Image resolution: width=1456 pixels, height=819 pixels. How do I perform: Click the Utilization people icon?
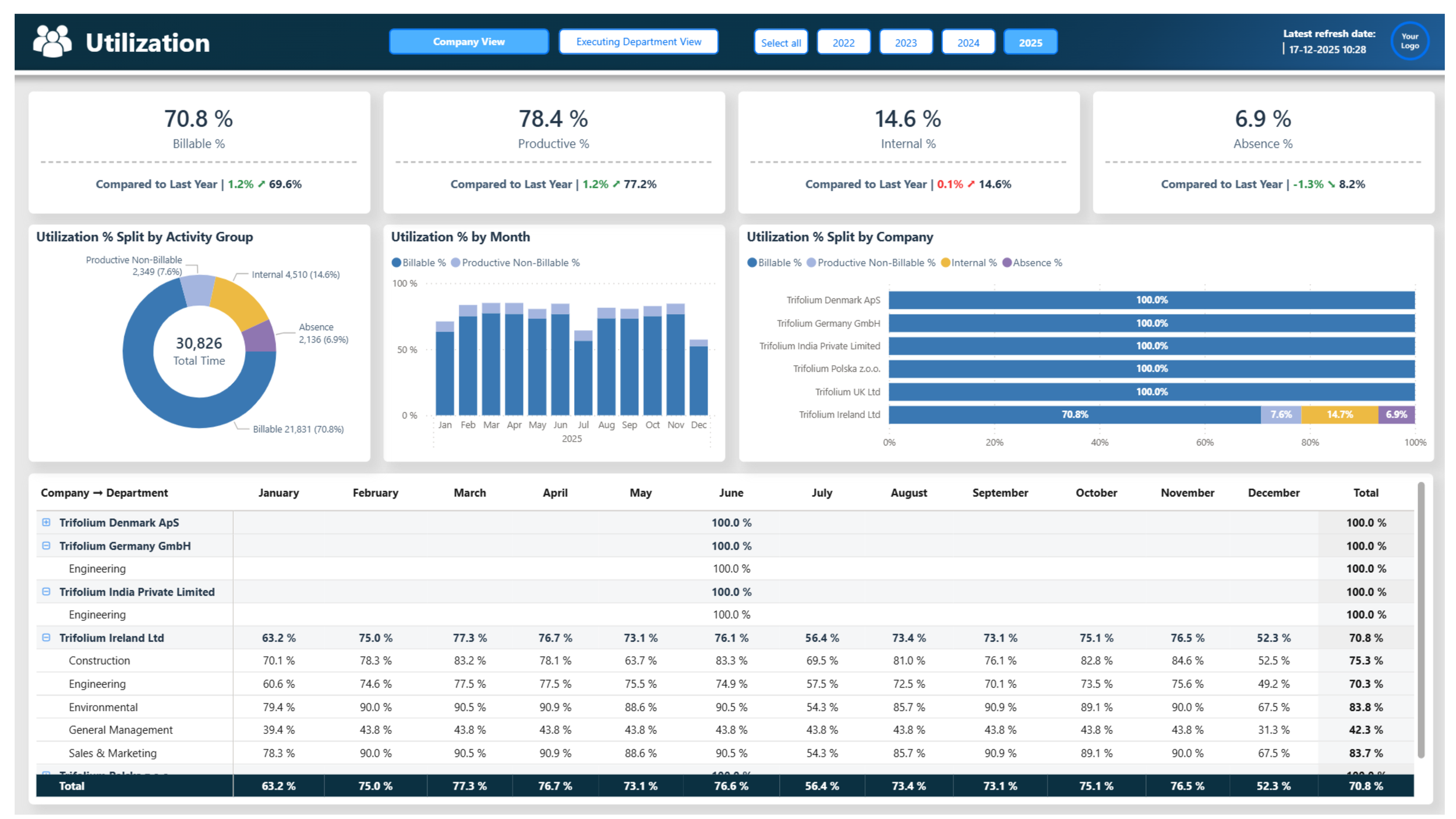click(52, 41)
